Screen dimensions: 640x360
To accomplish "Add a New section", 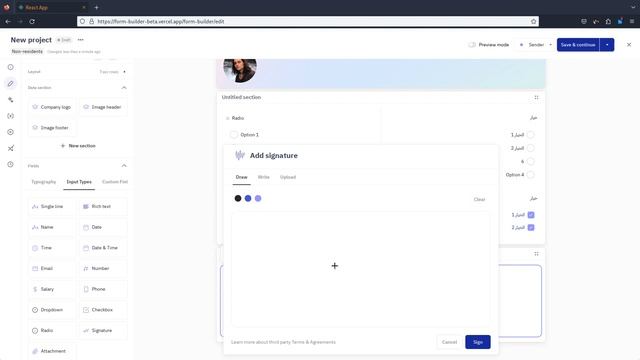I will click(x=78, y=146).
